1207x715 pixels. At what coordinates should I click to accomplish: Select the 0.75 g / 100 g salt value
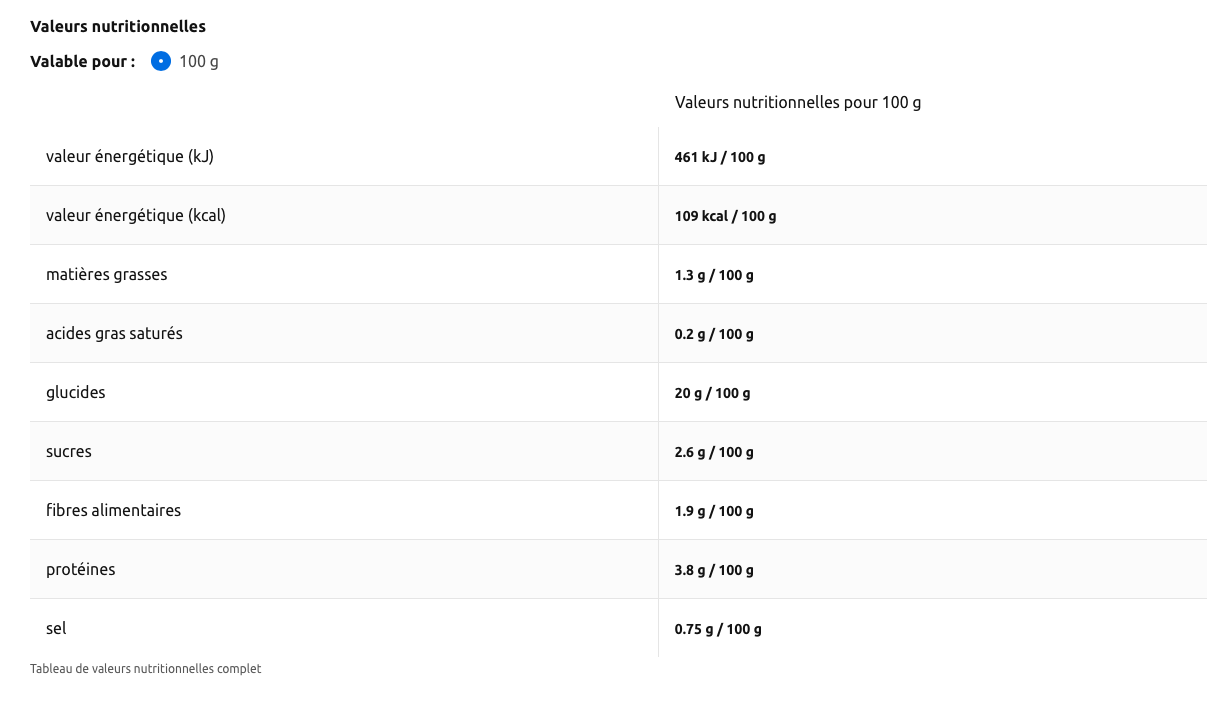(x=718, y=629)
